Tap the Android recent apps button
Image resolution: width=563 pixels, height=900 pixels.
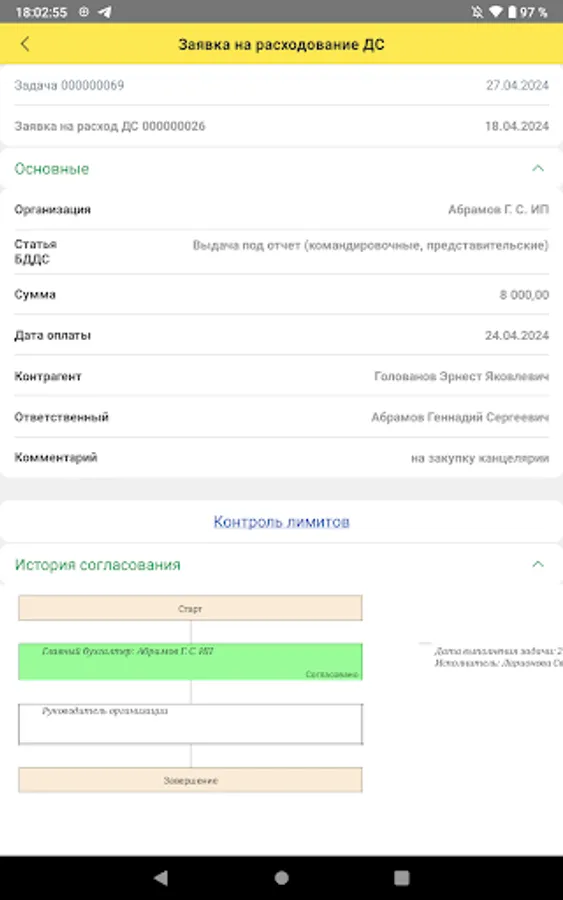pyautogui.click(x=402, y=877)
